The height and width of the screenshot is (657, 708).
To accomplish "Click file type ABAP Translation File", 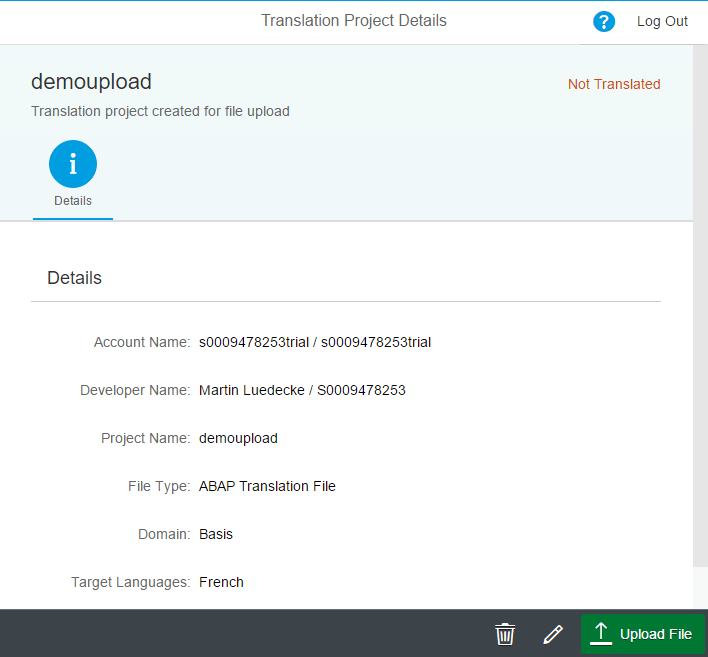I will 267,486.
